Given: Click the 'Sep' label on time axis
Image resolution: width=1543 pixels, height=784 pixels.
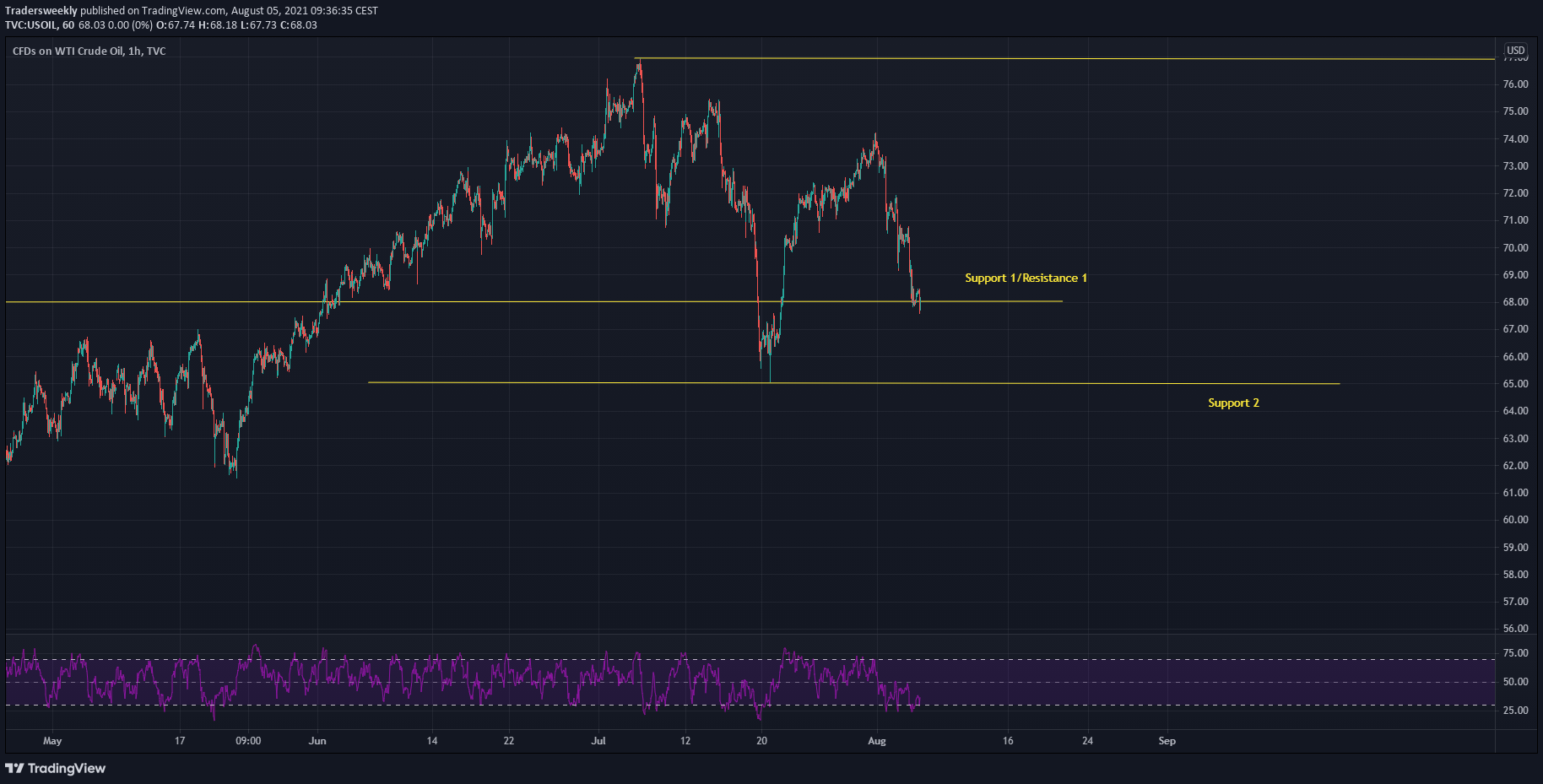Looking at the screenshot, I should [1167, 741].
